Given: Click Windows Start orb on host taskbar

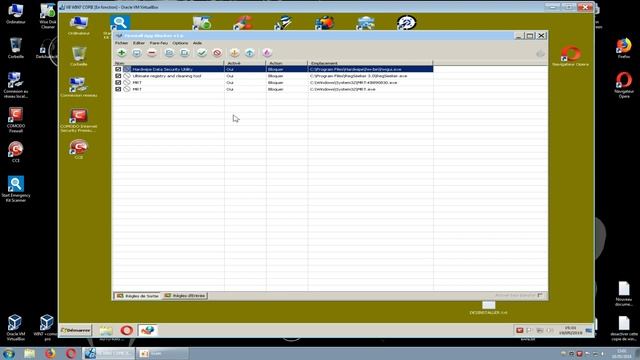Looking at the screenshot, I should click(x=9, y=353).
